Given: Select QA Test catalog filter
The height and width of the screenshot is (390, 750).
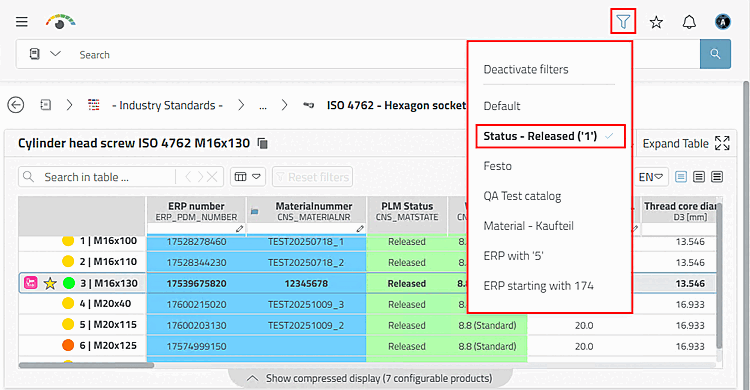Looking at the screenshot, I should pos(522,196).
